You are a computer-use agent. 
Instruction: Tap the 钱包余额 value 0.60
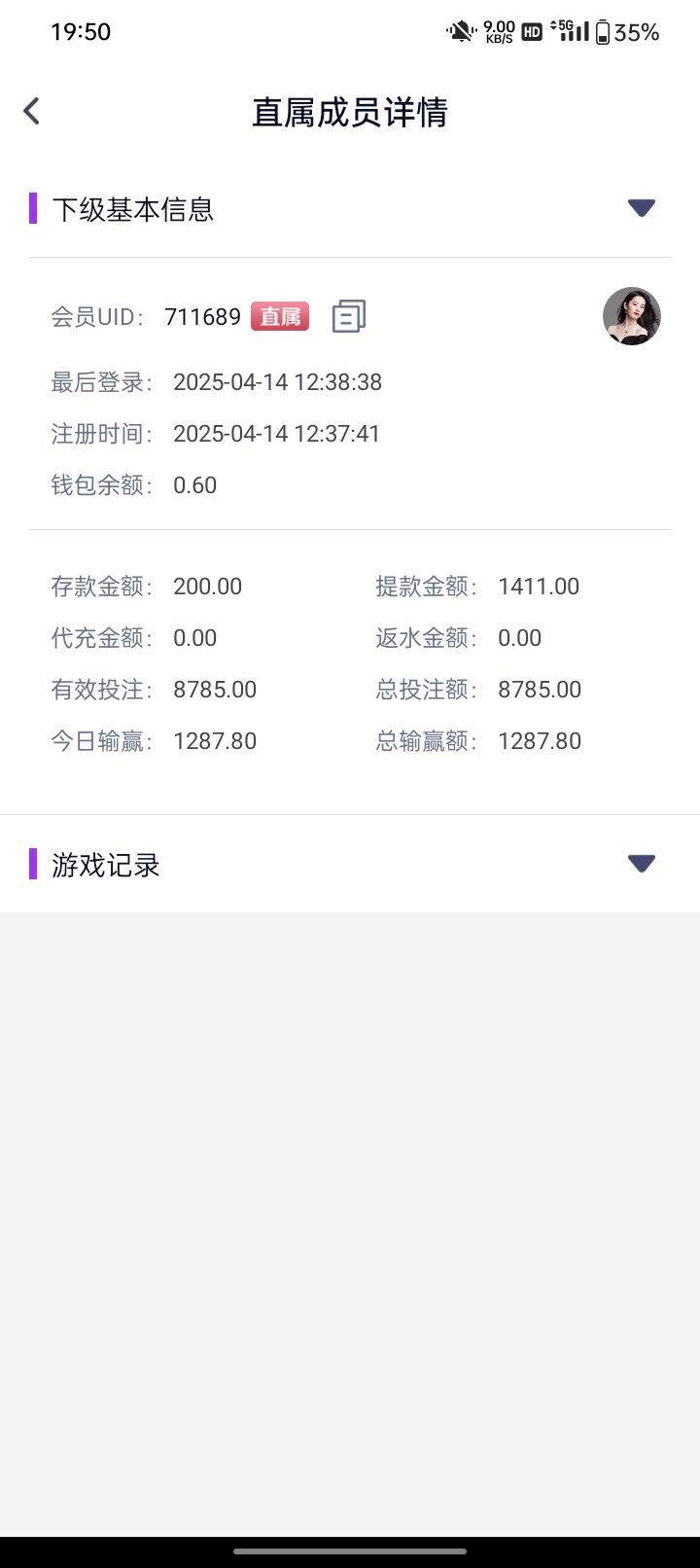click(x=194, y=485)
